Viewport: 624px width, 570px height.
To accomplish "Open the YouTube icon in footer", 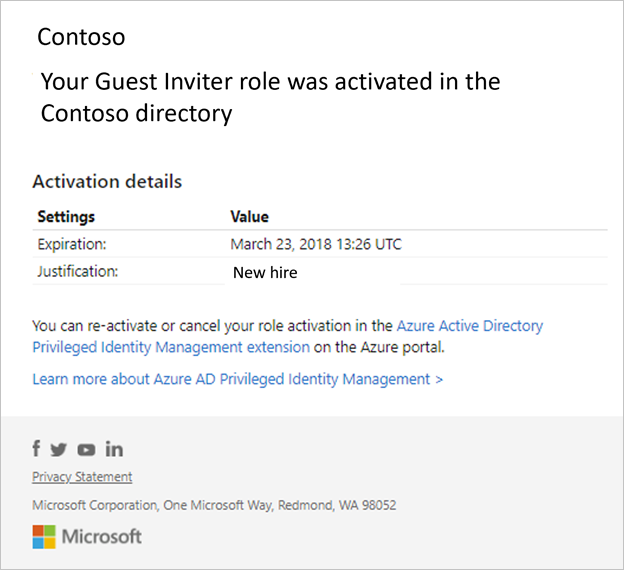I will point(86,450).
